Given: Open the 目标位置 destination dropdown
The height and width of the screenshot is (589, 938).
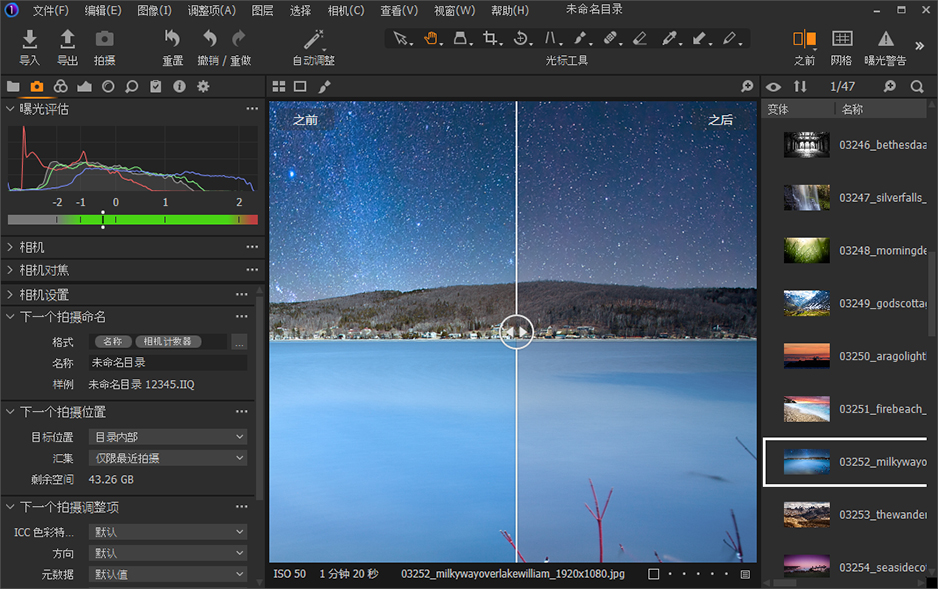Looking at the screenshot, I should tap(167, 436).
